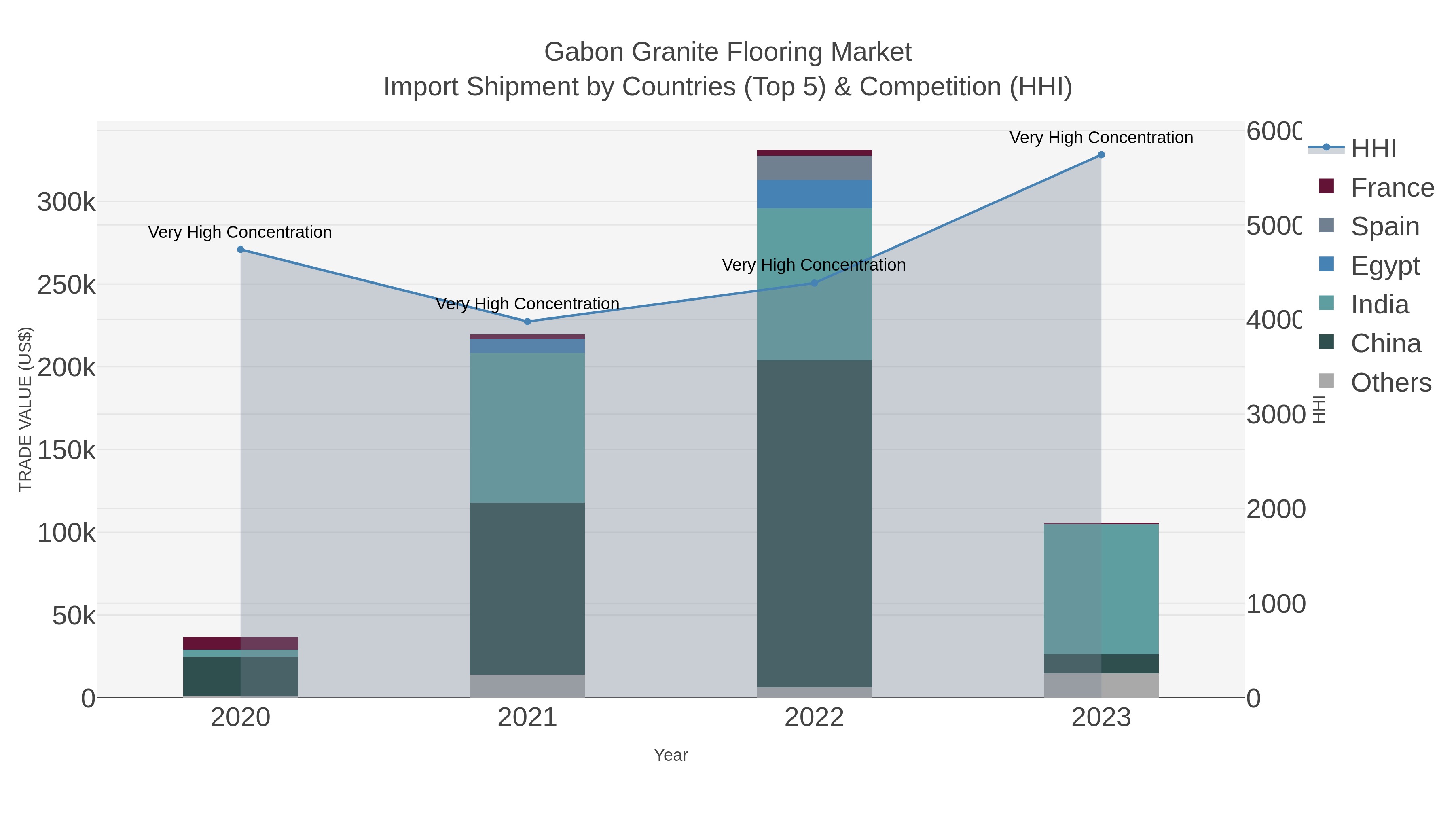Click the 2020 x-axis label
1456x819 pixels.
(x=241, y=718)
